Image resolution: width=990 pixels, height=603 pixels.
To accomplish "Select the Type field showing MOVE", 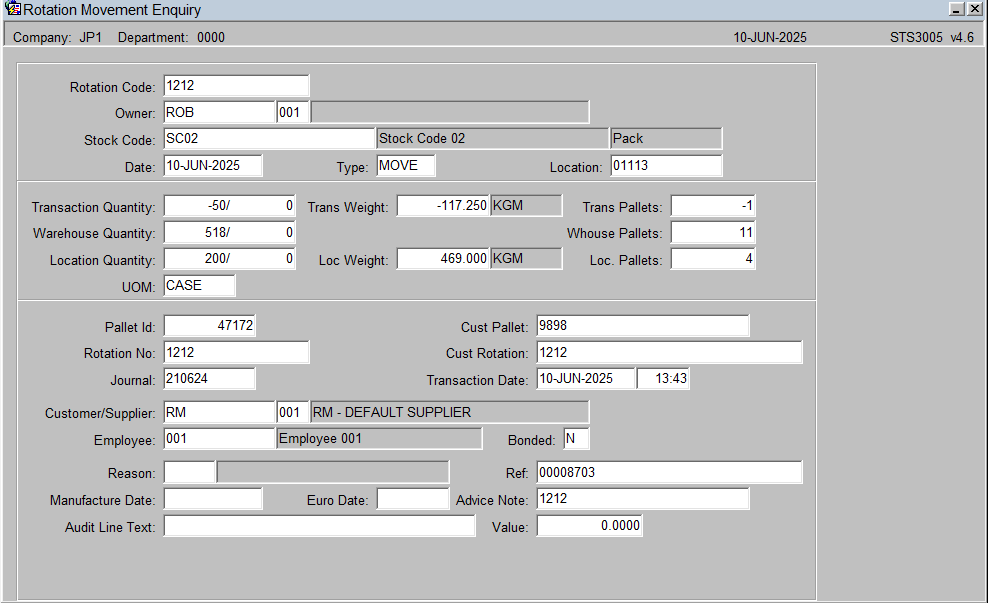I will tap(406, 165).
